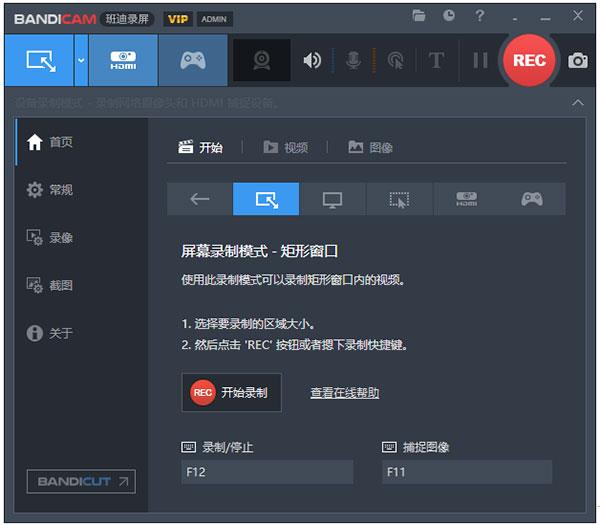The width and height of the screenshot is (600, 525).
Task: Click the pause recording button
Action: (x=480, y=60)
